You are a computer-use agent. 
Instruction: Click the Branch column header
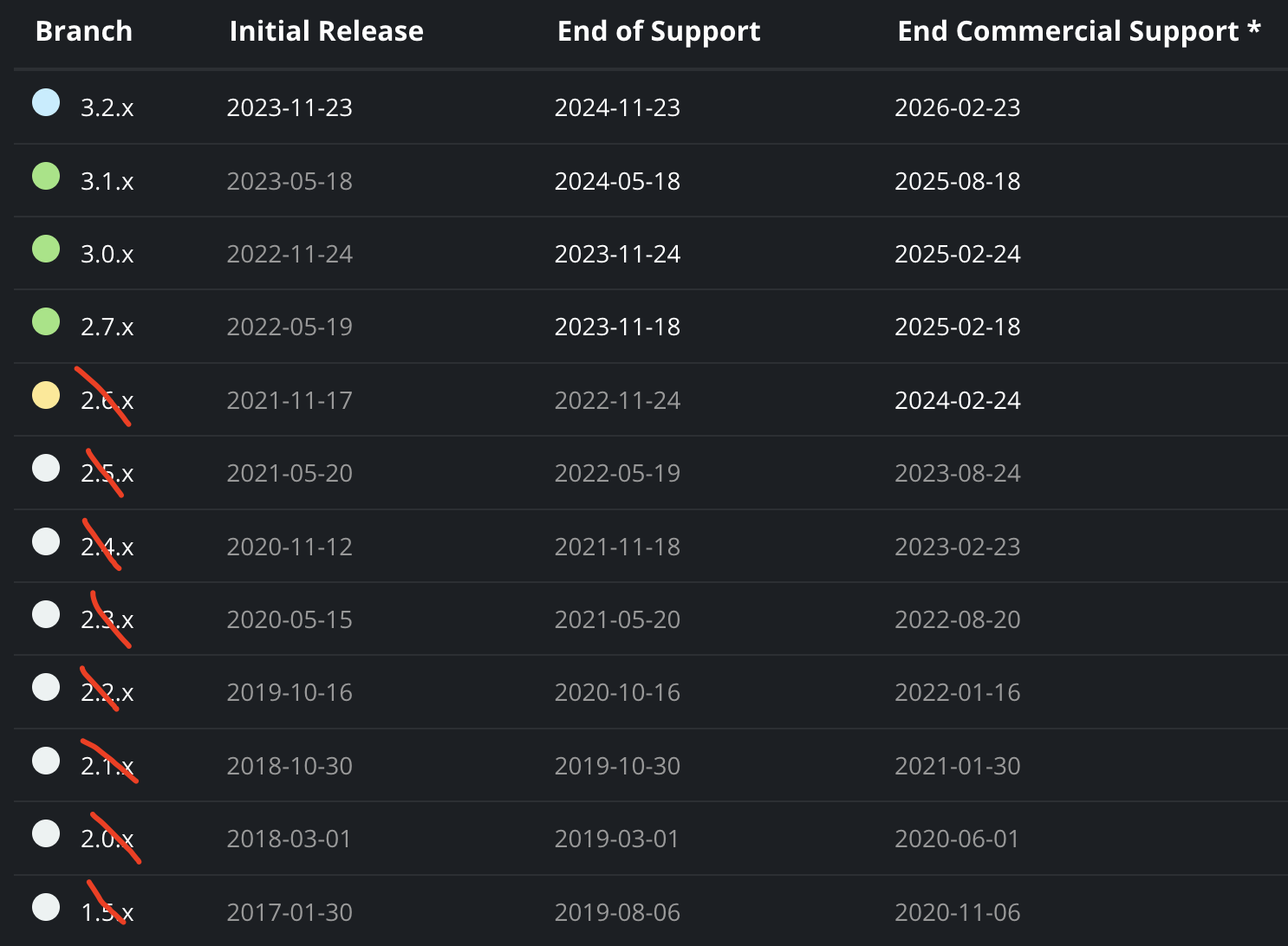(84, 31)
